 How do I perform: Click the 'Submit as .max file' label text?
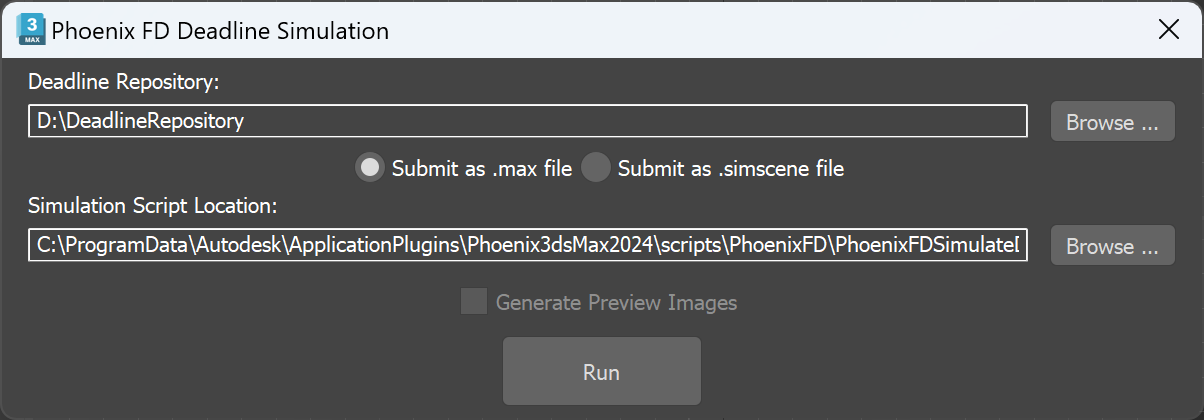482,168
